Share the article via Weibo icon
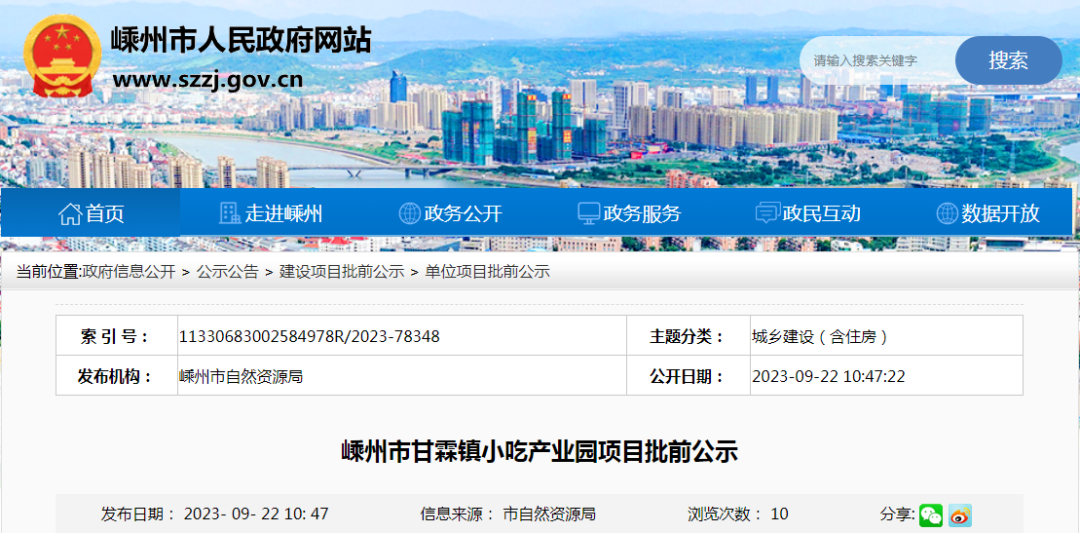Image resolution: width=1080 pixels, height=533 pixels. tap(960, 515)
